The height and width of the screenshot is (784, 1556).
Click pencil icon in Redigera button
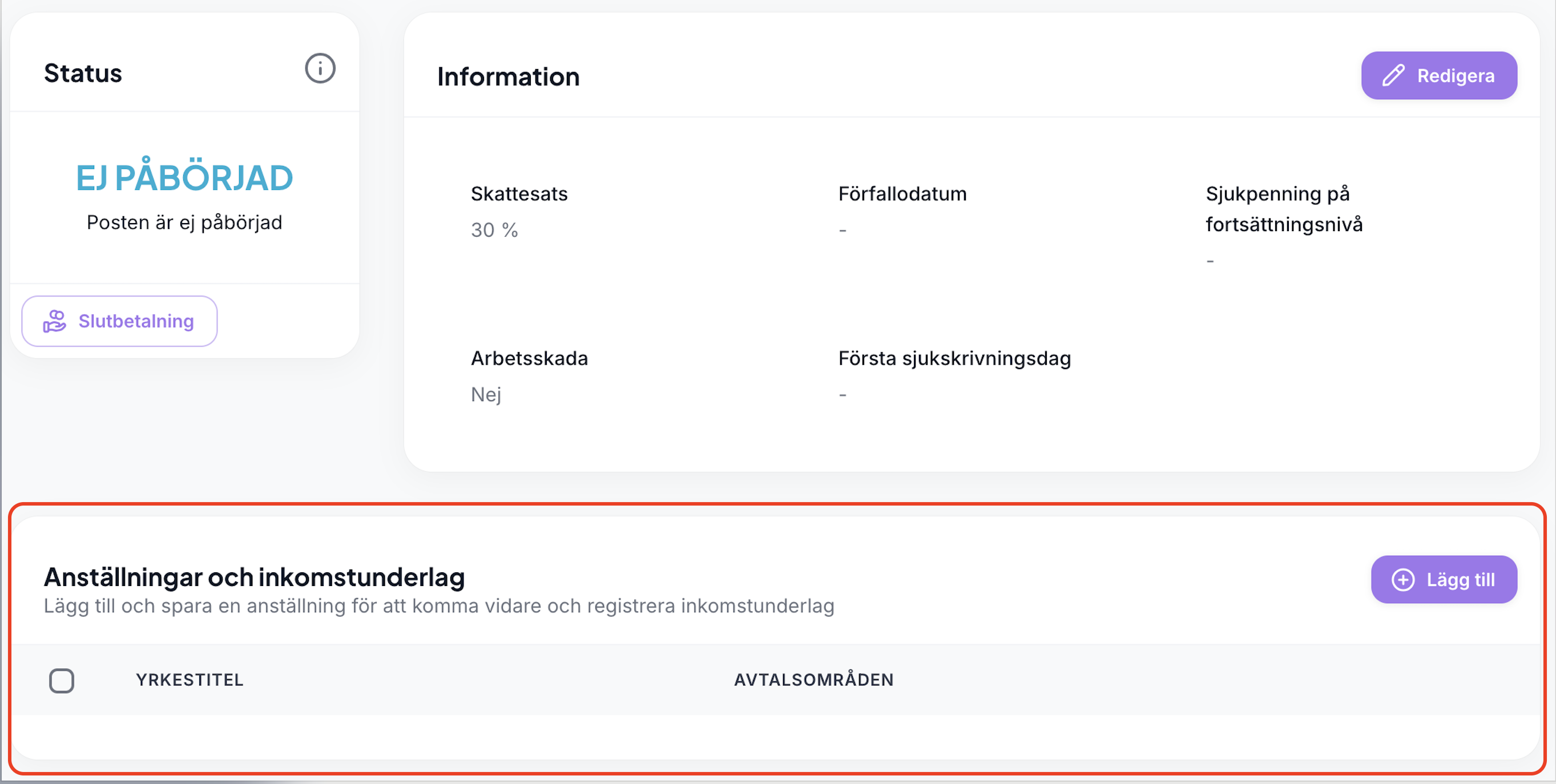[x=1393, y=75]
